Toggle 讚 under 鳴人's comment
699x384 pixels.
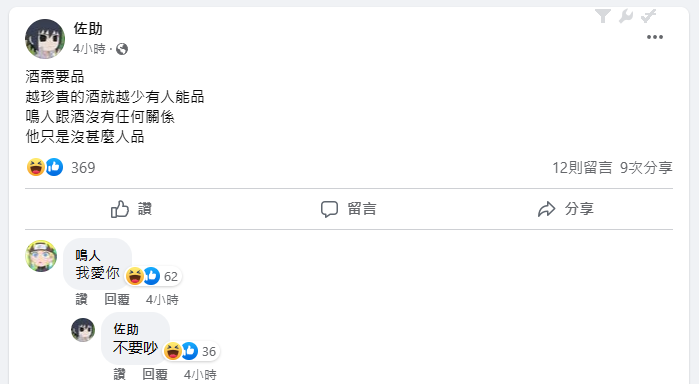[x=82, y=299]
